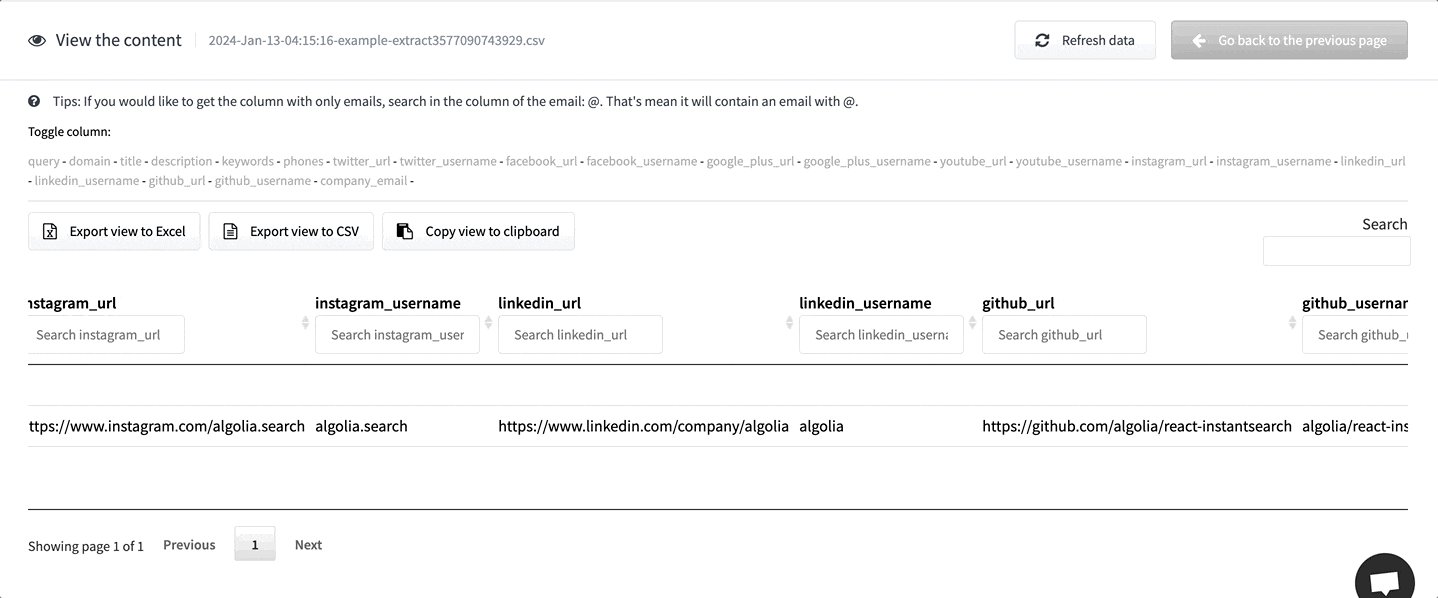
Task: Focus the global Search field
Action: (1336, 251)
